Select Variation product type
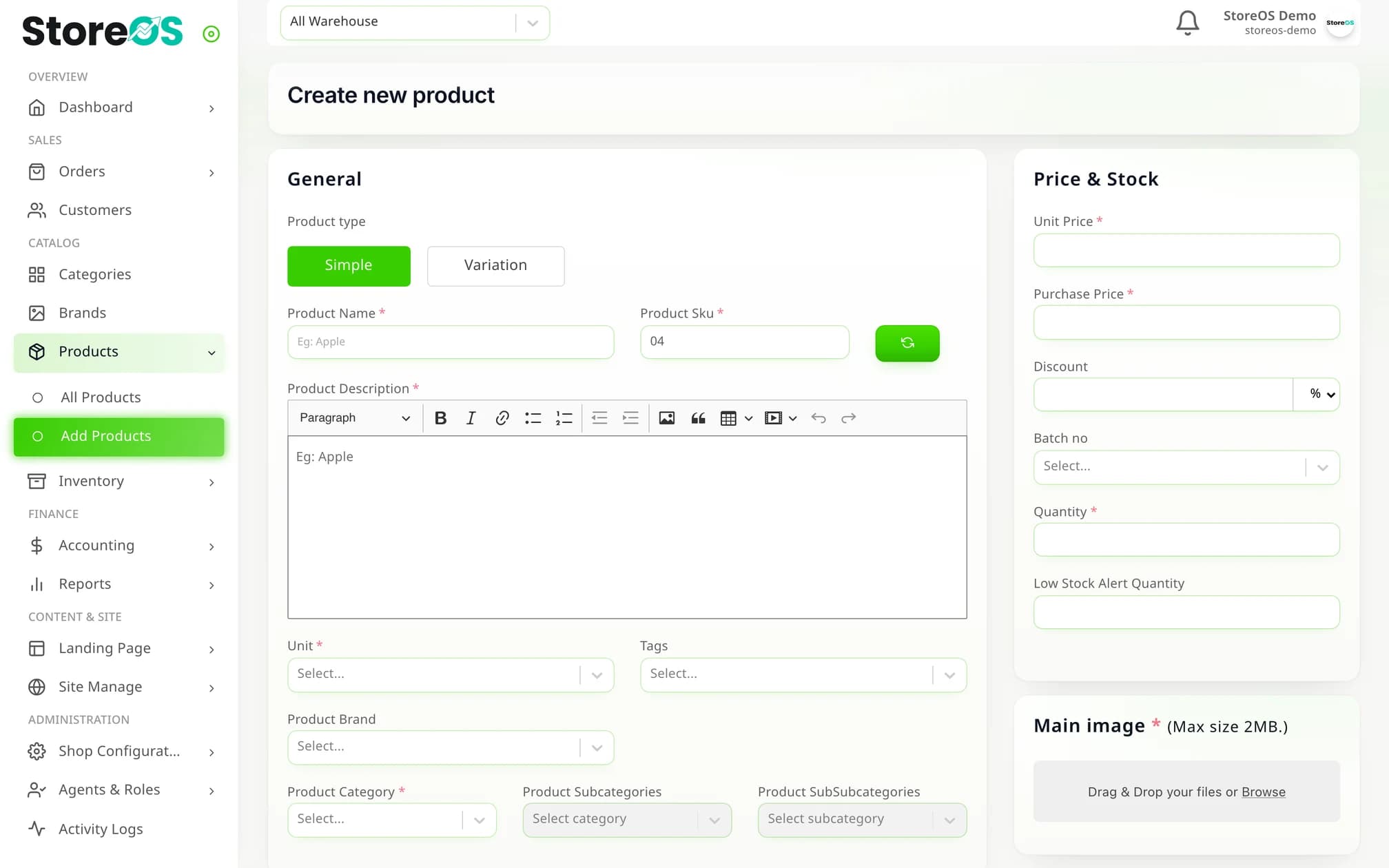Viewport: 1389px width, 868px height. tap(495, 266)
